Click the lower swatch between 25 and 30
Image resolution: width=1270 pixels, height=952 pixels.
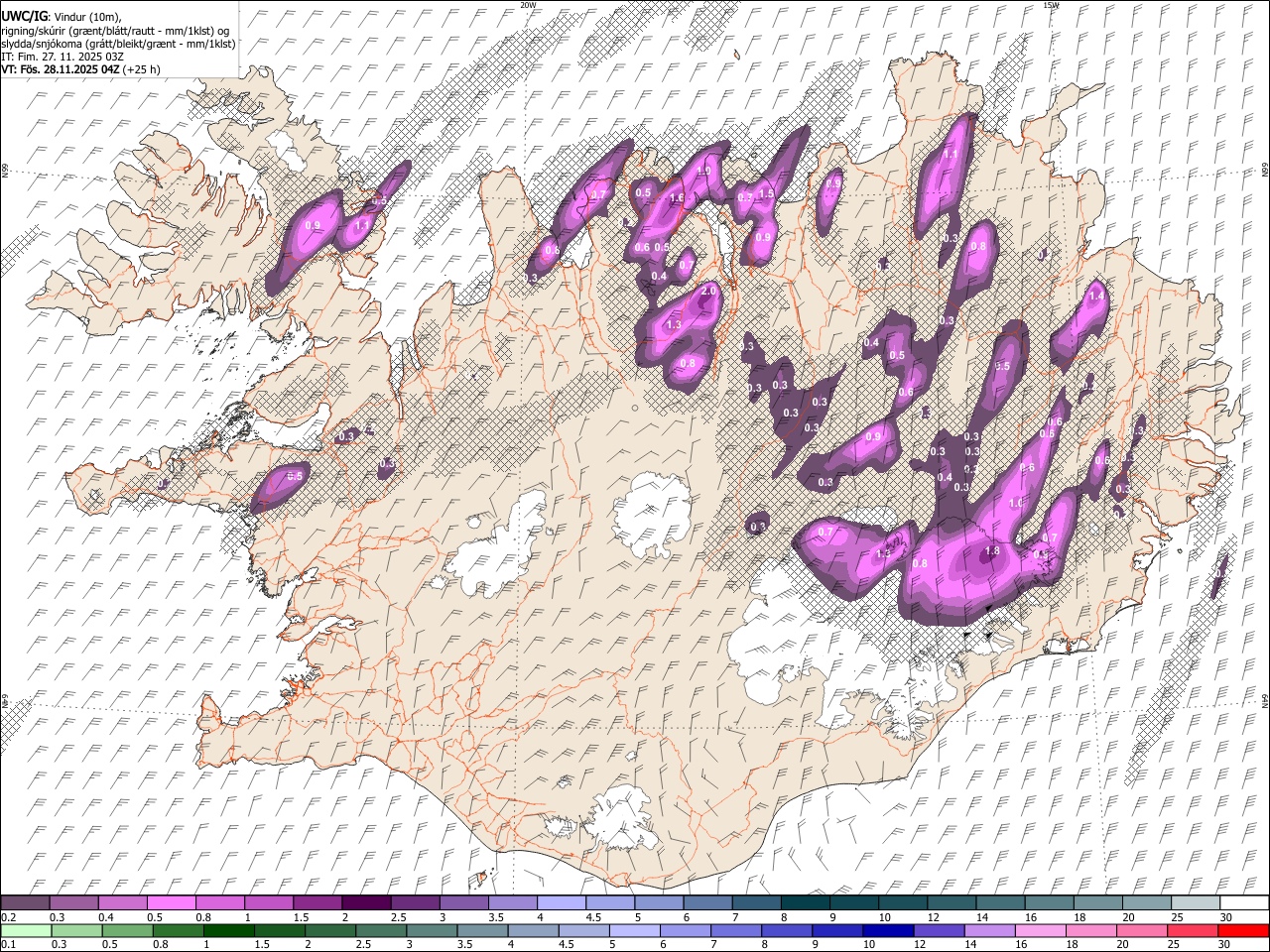[x=1194, y=930]
